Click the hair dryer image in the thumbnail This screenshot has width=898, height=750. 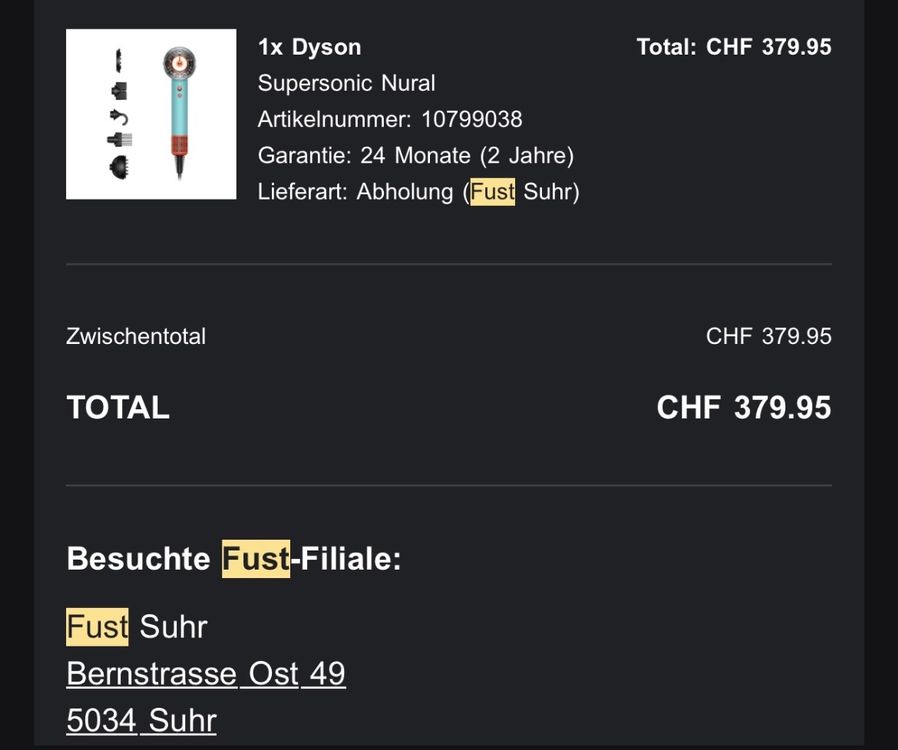pos(179,113)
